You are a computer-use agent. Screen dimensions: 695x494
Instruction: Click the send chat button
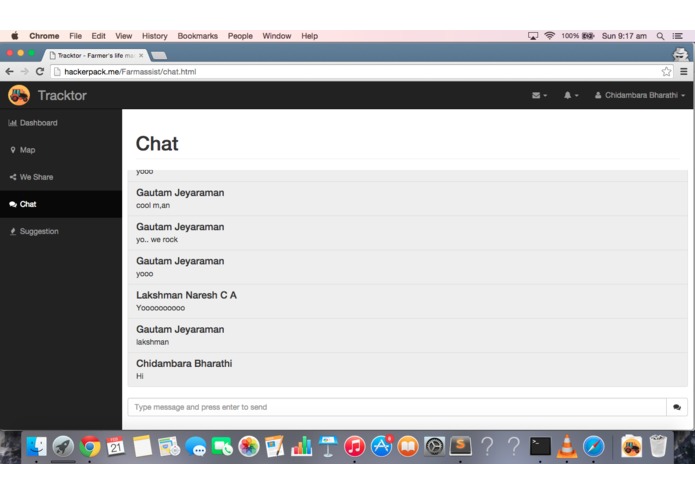point(677,407)
